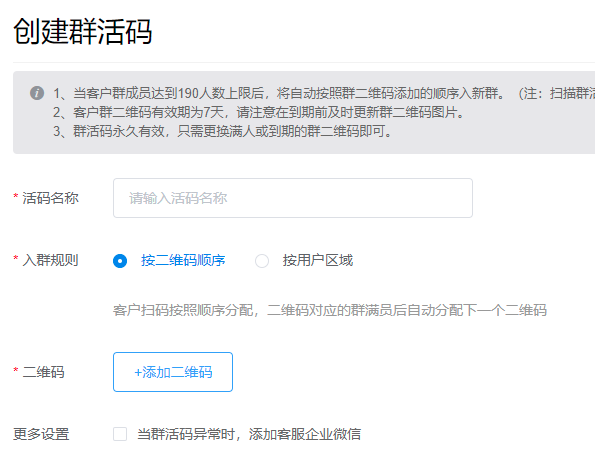Click the red asterisk beside 二维码

16,370
